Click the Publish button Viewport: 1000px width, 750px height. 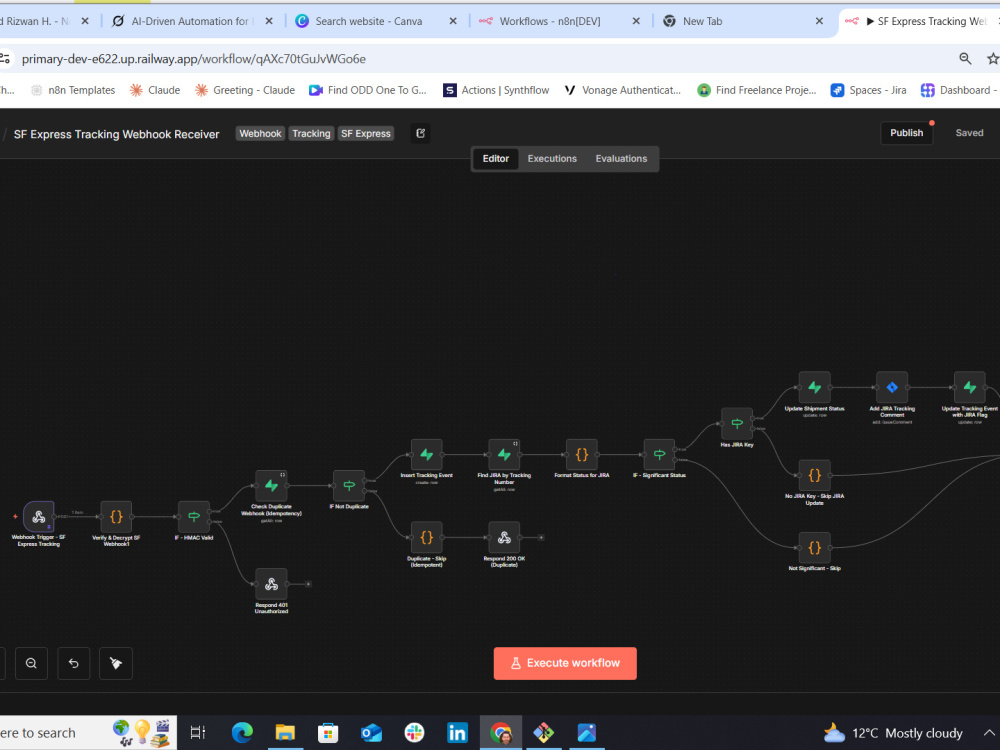pyautogui.click(x=906, y=133)
